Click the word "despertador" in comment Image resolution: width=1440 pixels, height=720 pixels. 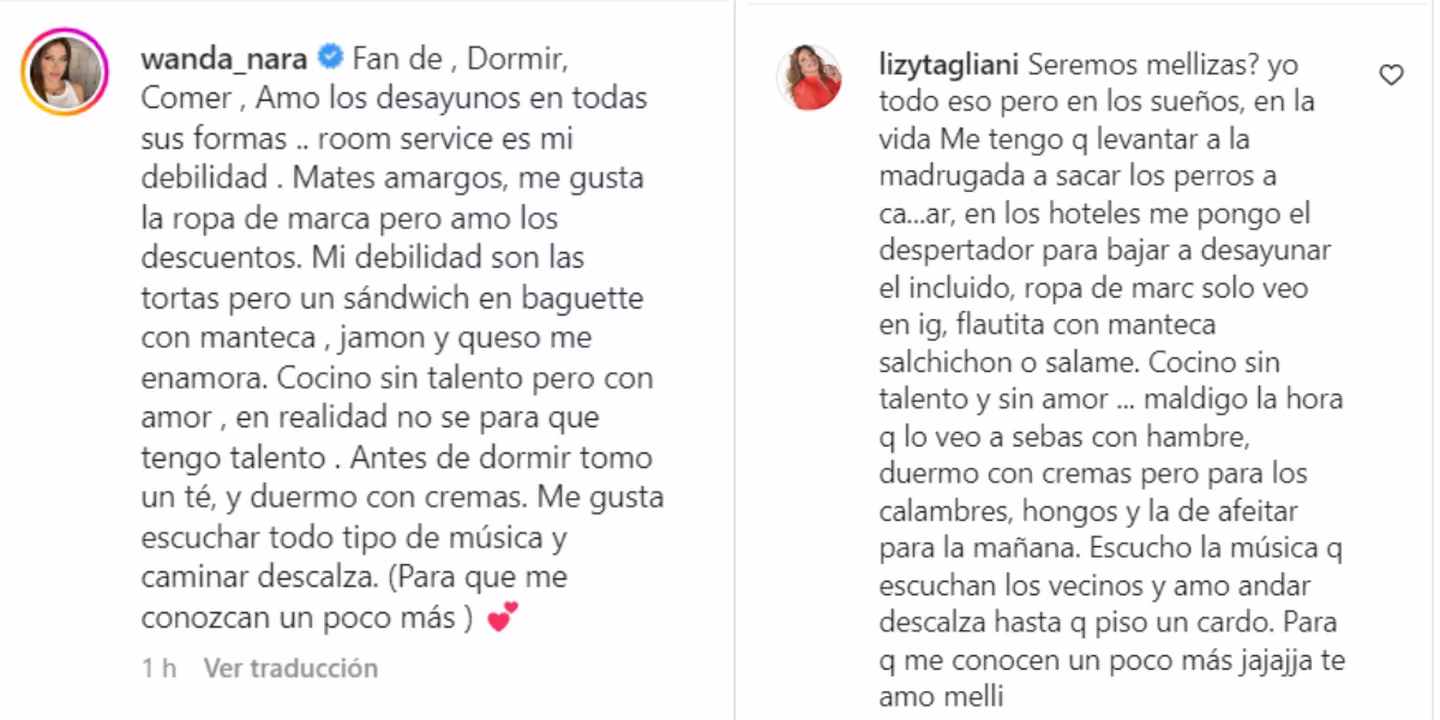pyautogui.click(x=958, y=250)
